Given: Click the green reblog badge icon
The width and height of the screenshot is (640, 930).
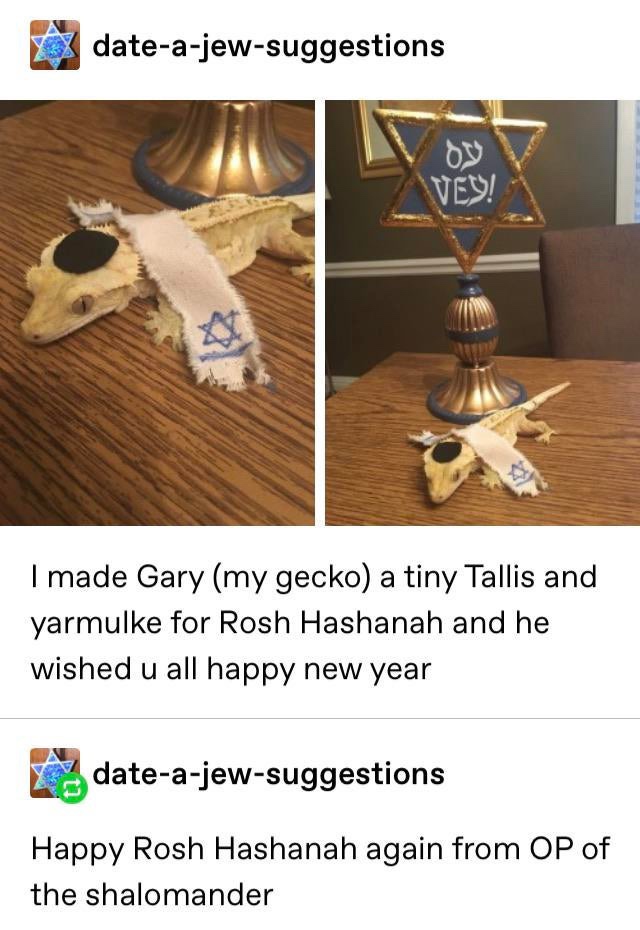Looking at the screenshot, I should [x=72, y=789].
